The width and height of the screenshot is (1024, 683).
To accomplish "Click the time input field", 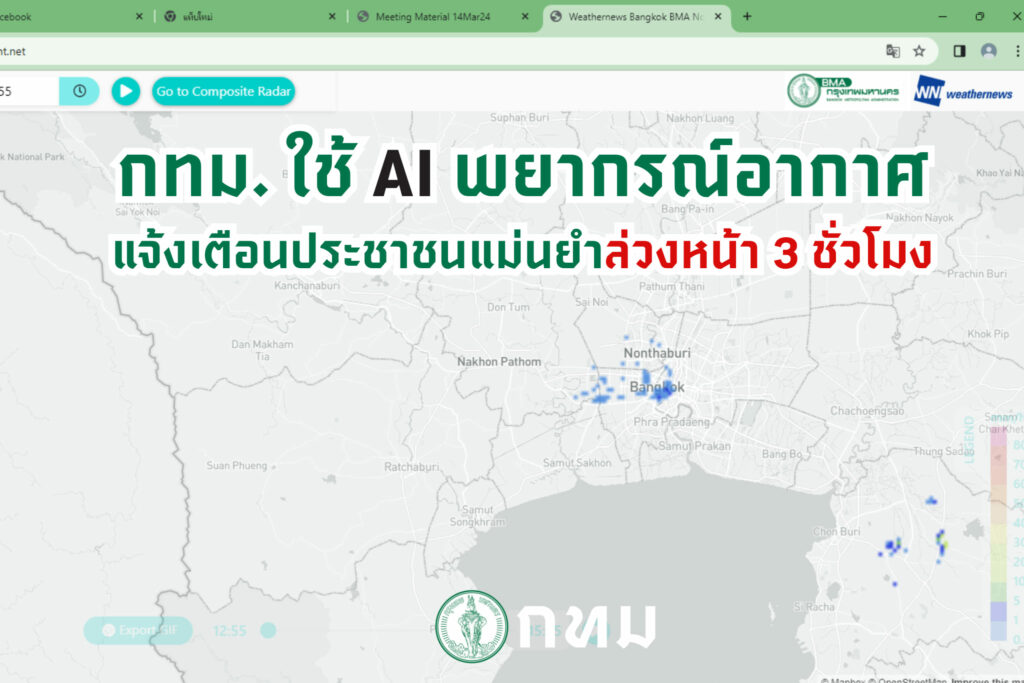I will tap(28, 91).
